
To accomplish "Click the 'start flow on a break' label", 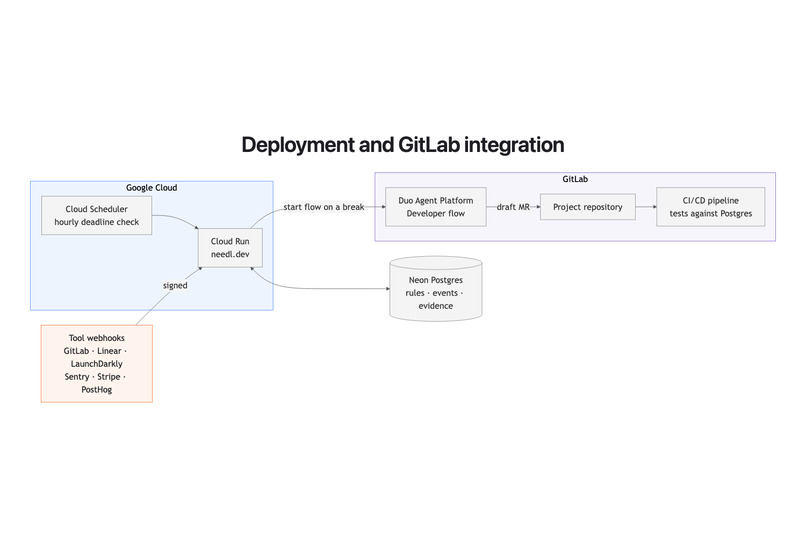I will click(x=324, y=207).
